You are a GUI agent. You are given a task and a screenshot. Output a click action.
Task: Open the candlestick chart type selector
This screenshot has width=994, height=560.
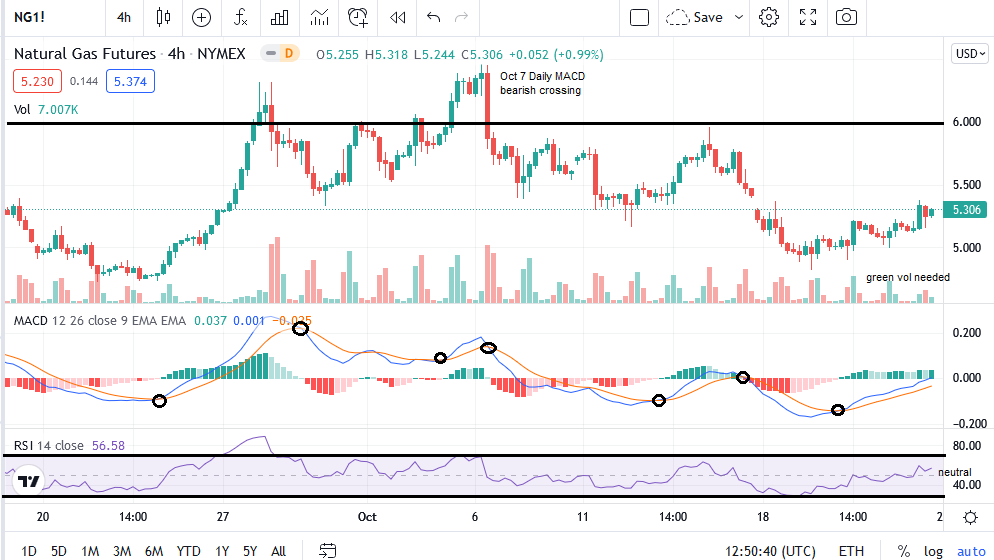[x=163, y=17]
